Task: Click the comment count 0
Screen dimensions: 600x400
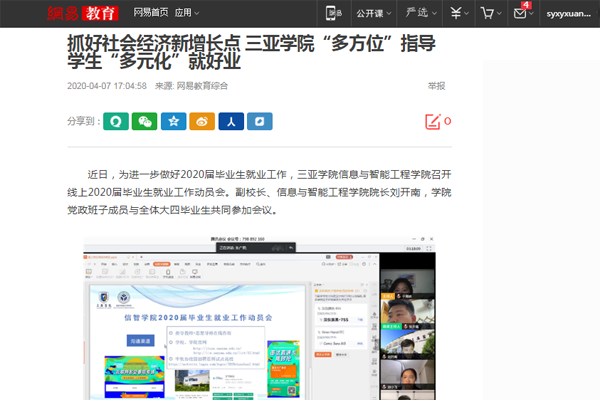Action: point(447,121)
